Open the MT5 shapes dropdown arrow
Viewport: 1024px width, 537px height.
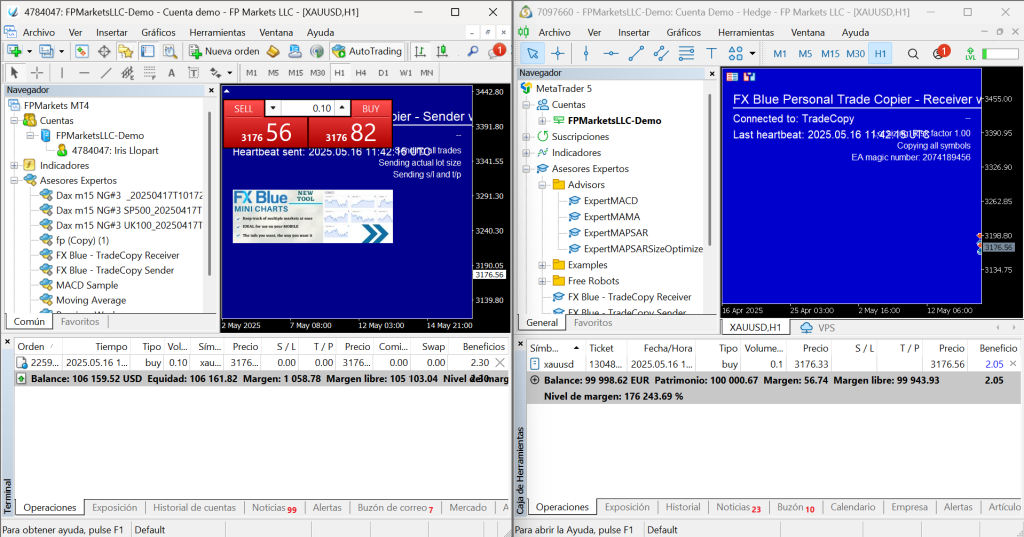point(752,54)
